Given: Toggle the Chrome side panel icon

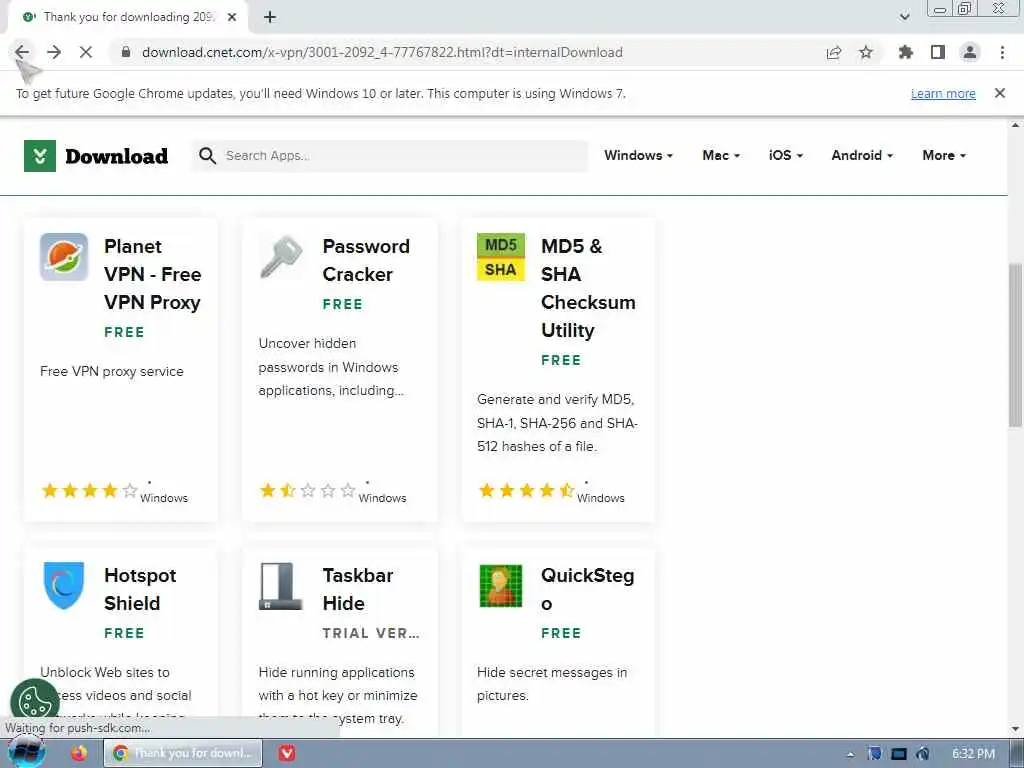Looking at the screenshot, I should pos(938,52).
